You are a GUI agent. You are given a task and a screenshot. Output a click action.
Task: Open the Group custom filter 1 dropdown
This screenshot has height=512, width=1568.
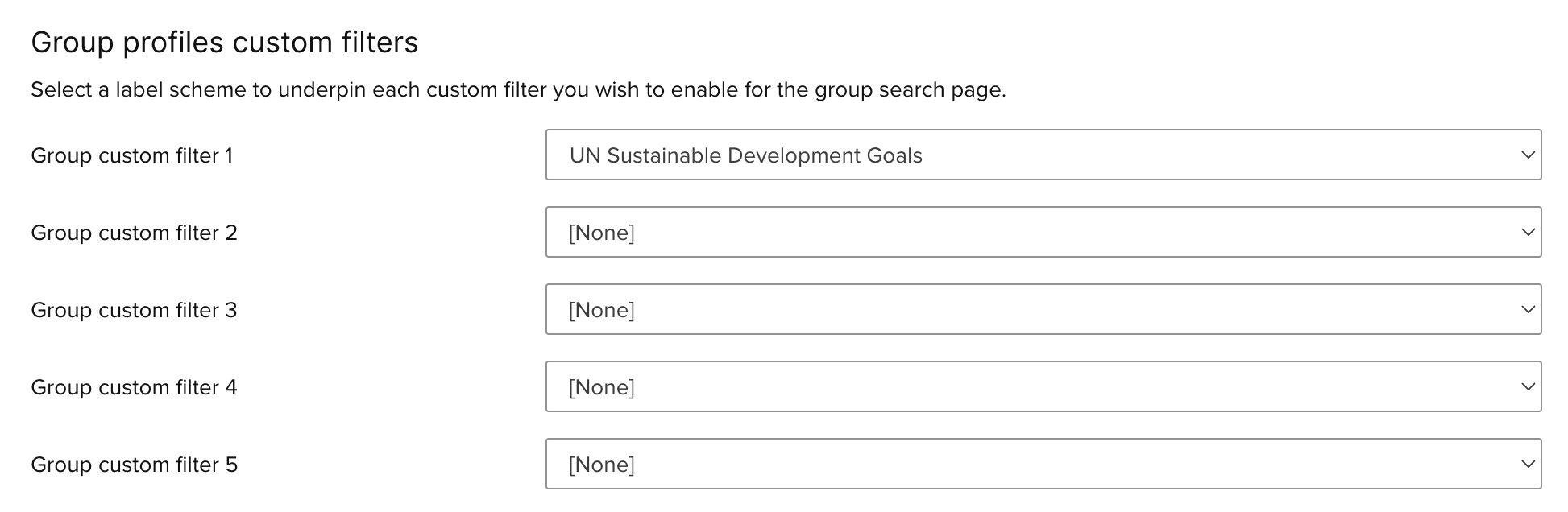1043,155
